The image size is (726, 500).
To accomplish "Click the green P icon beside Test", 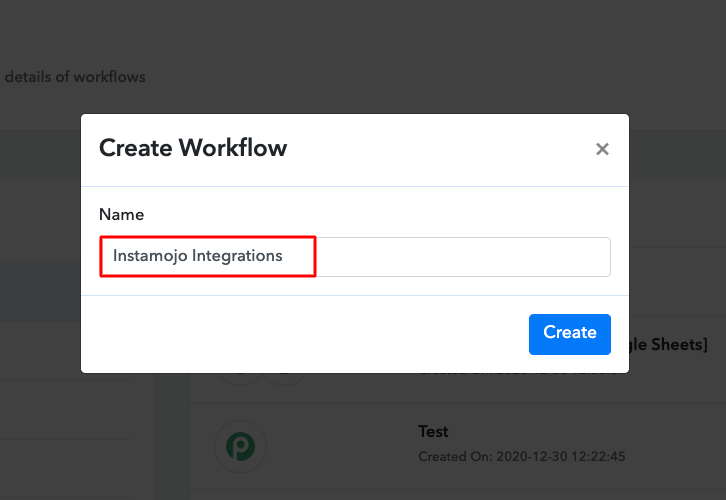I will tap(239, 445).
